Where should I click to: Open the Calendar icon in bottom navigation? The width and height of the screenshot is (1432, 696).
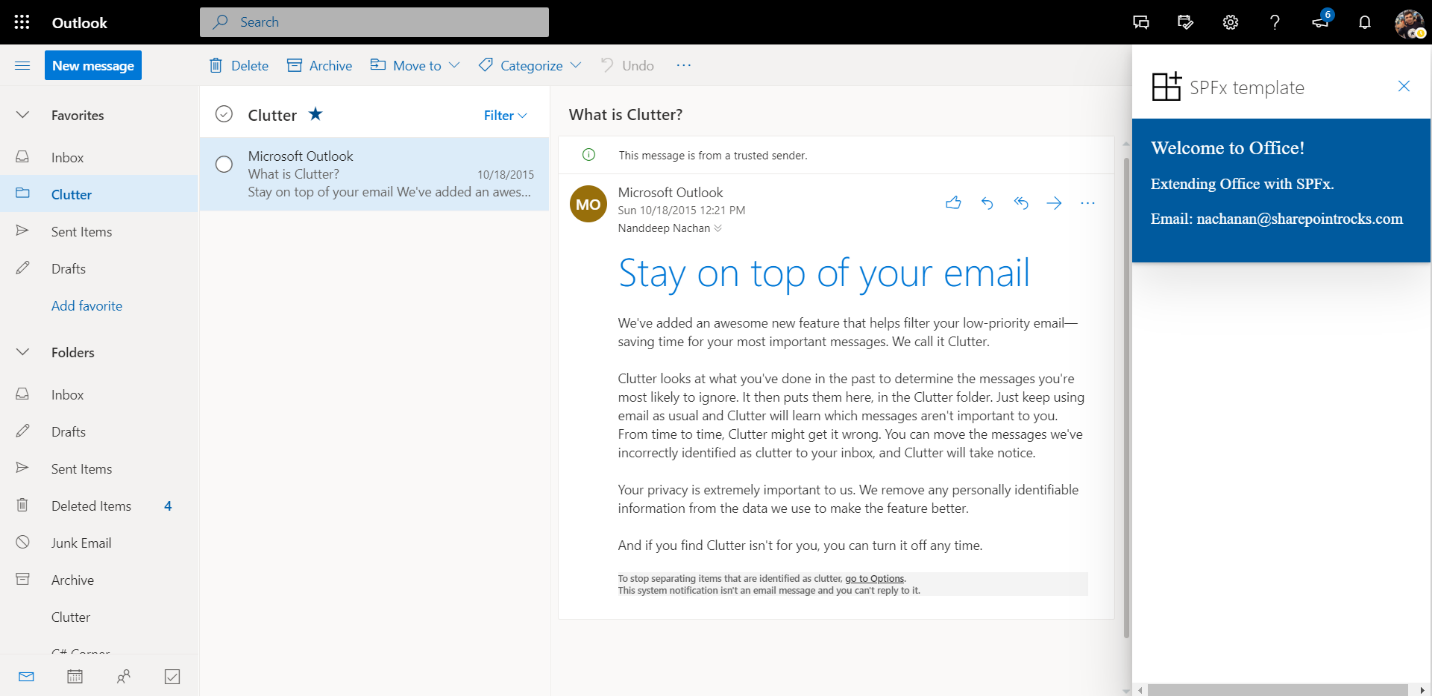pos(75,677)
